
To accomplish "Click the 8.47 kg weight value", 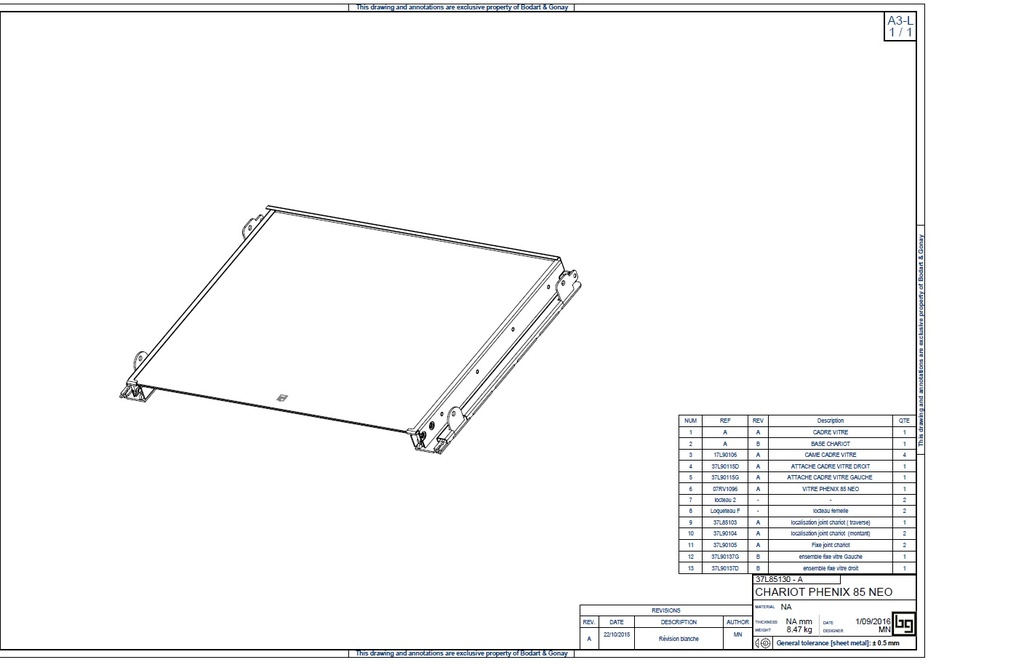I will (x=799, y=629).
